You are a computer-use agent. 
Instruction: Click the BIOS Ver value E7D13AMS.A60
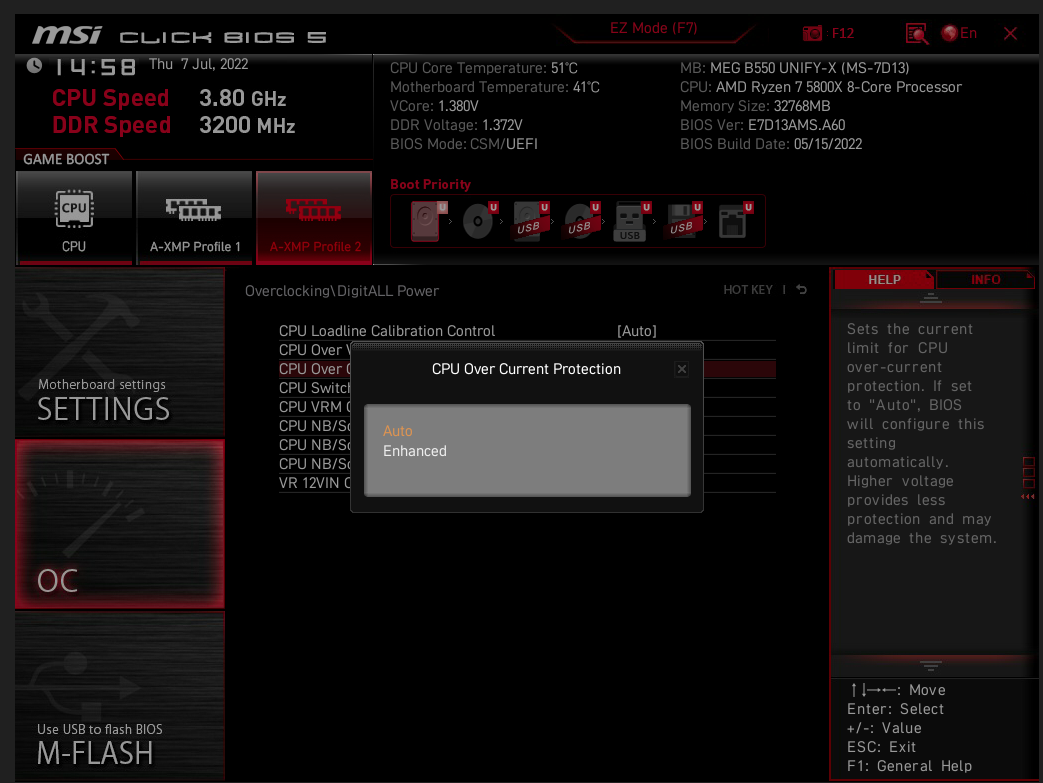click(x=796, y=125)
